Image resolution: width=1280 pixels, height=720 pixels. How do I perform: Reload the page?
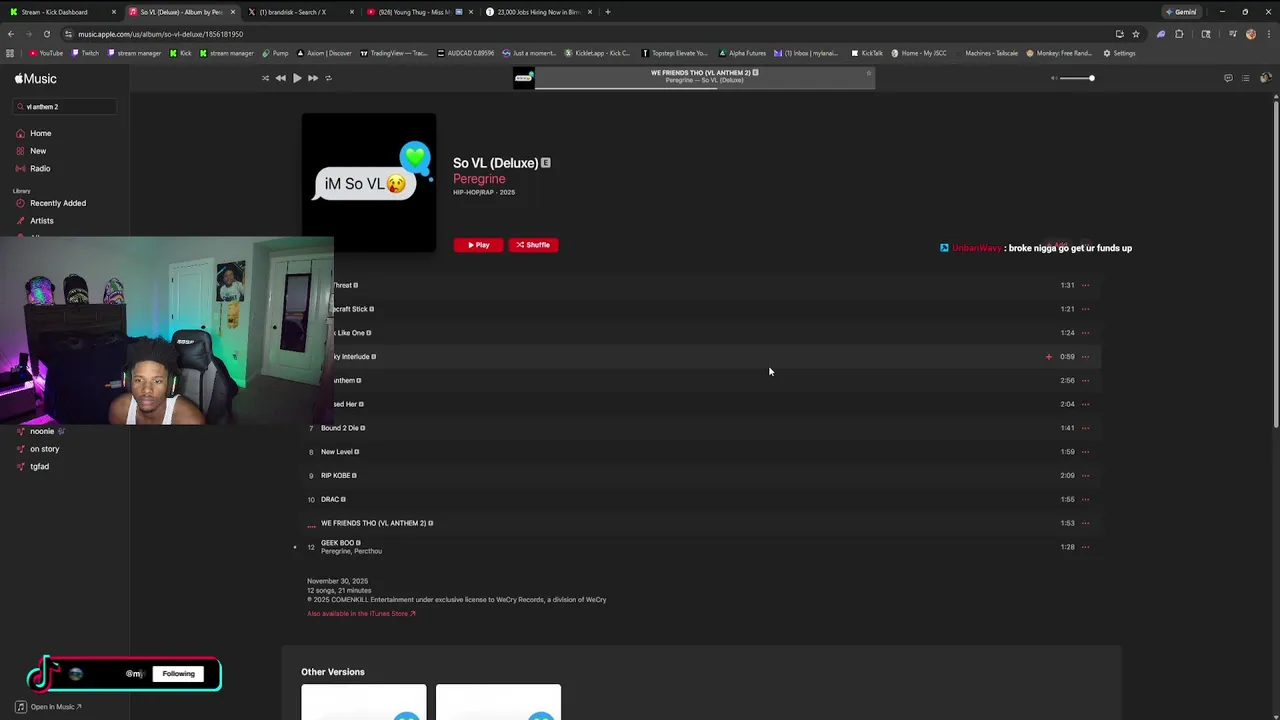[x=46, y=34]
